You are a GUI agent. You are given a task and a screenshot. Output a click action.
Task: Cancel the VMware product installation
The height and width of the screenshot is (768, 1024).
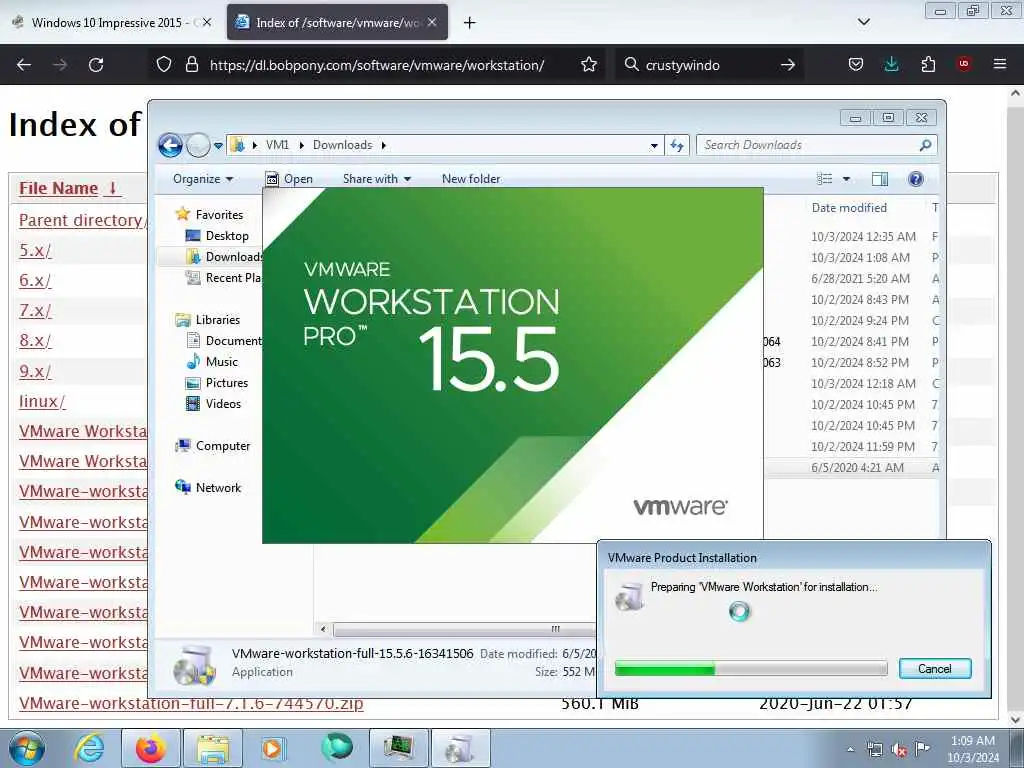tap(935, 669)
